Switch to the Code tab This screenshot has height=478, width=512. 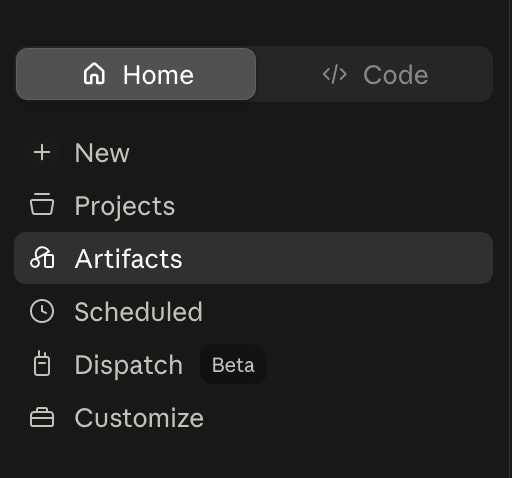point(375,74)
